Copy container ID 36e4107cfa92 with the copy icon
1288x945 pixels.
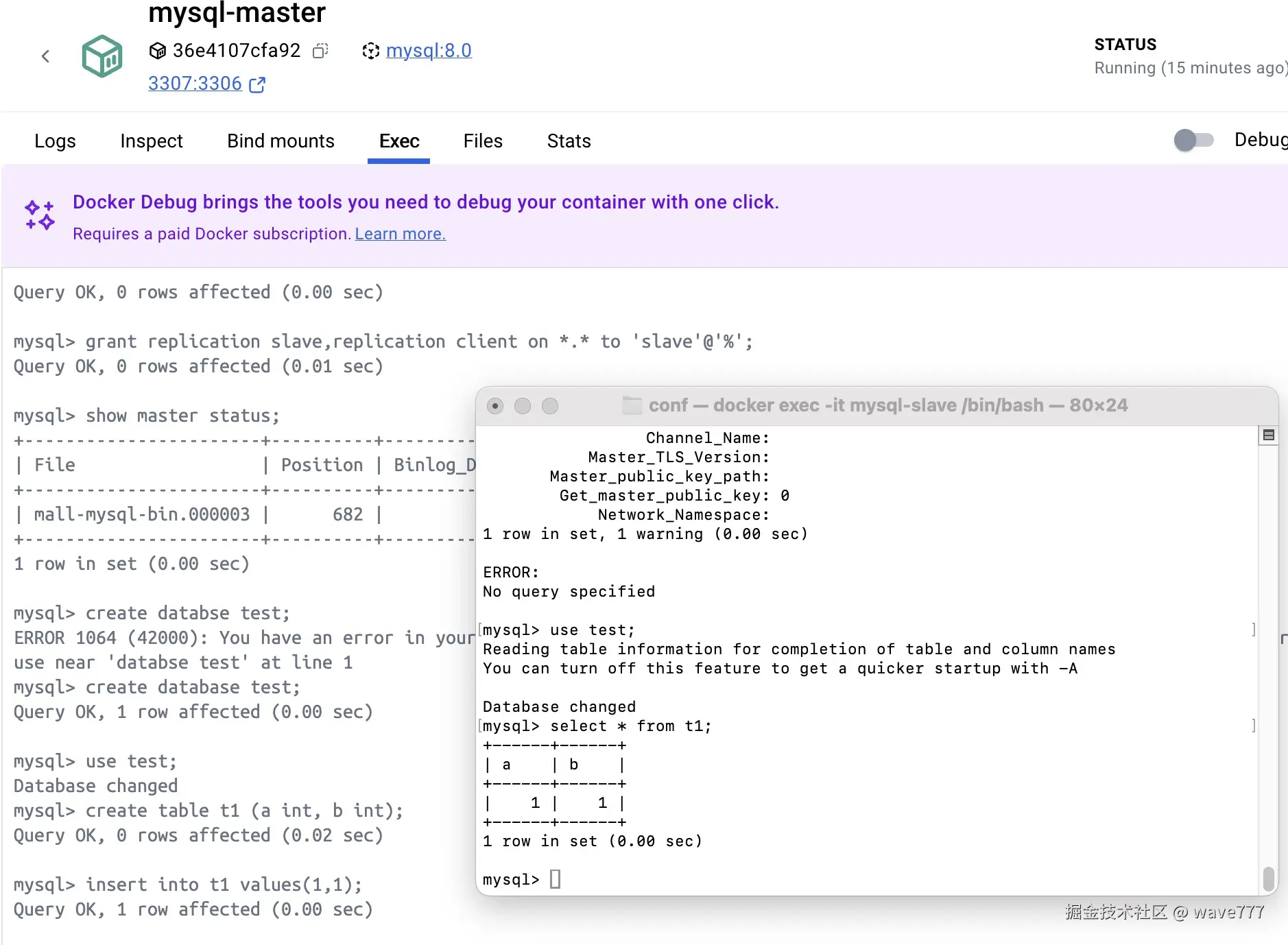[x=320, y=51]
